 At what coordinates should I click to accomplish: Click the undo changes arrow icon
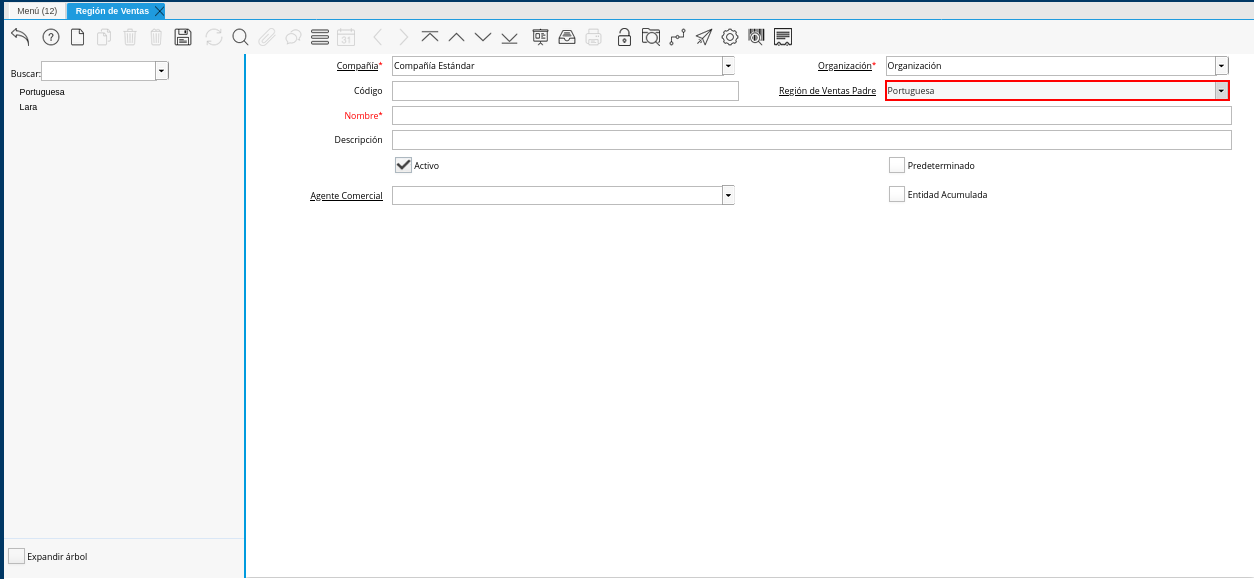[x=20, y=37]
